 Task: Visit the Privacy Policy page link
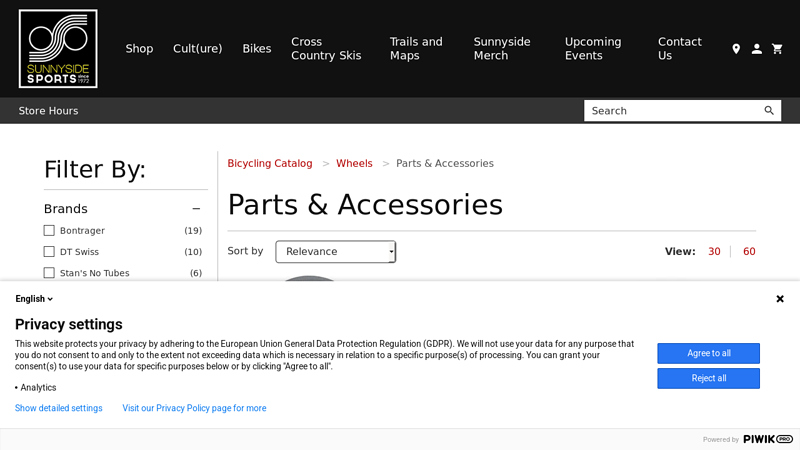tap(194, 408)
